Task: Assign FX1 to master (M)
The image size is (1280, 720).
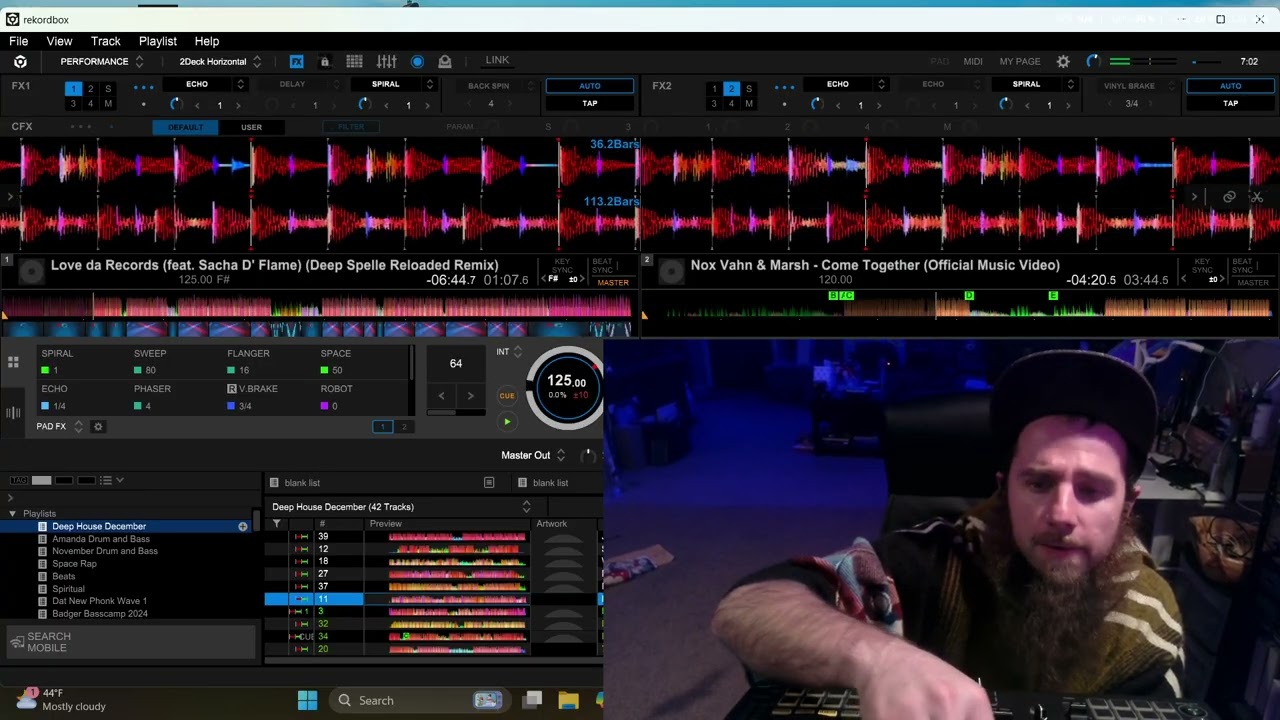Action: (108, 104)
